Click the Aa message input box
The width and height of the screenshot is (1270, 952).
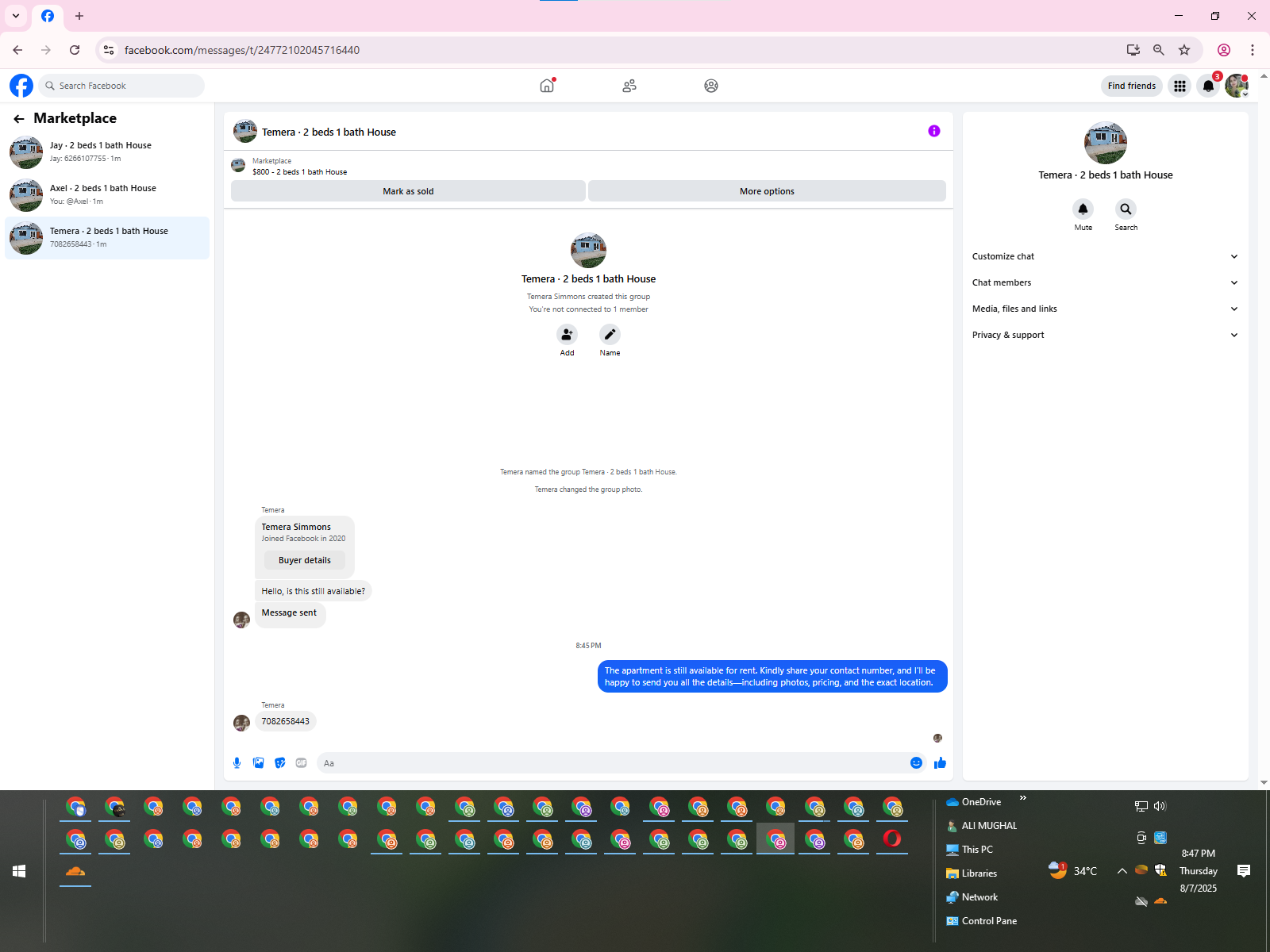pos(611,763)
